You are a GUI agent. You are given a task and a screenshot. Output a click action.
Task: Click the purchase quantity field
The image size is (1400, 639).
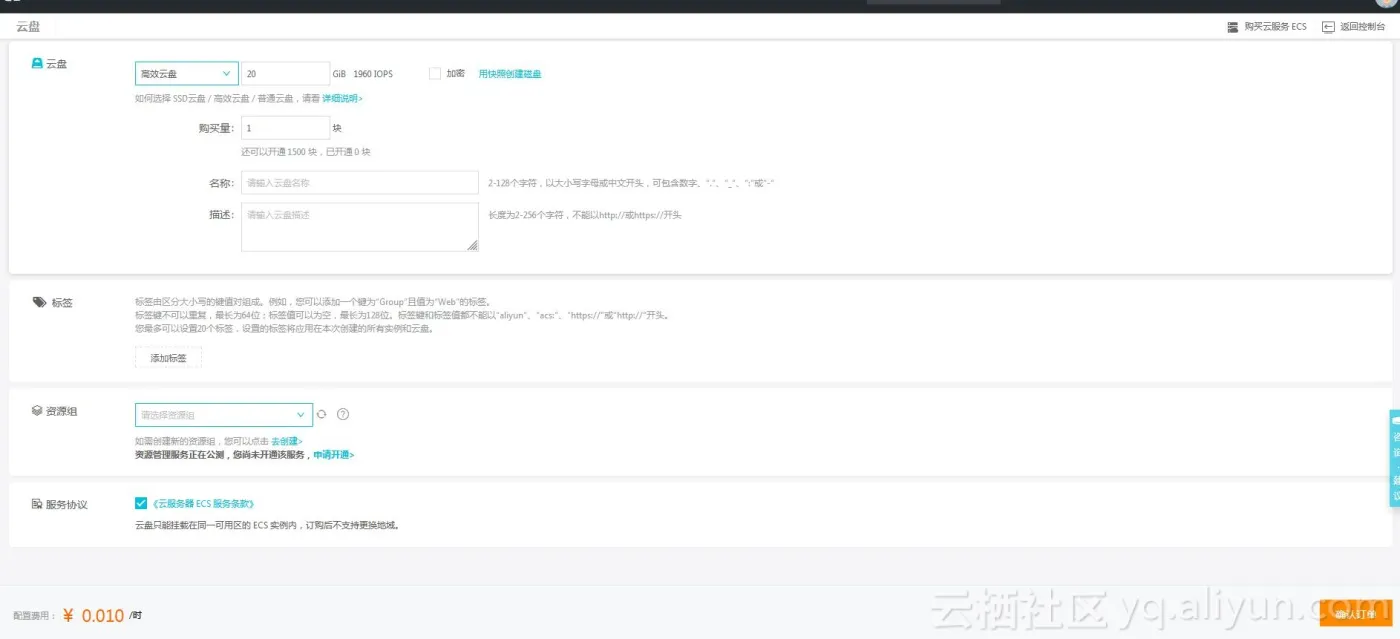[x=285, y=128]
